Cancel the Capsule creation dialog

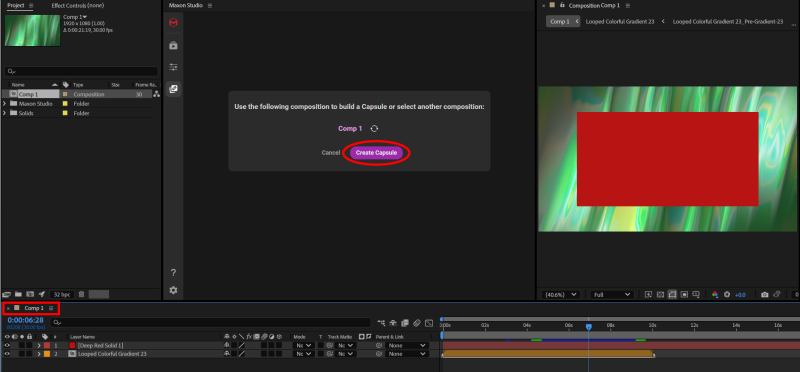click(x=331, y=153)
